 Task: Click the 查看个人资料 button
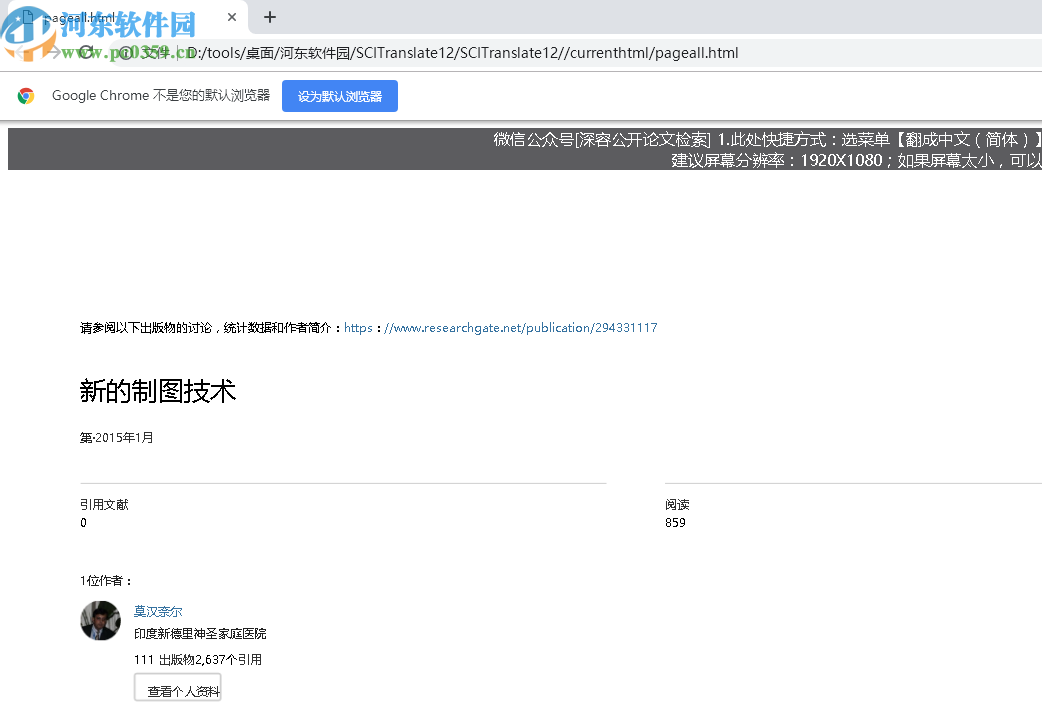(177, 687)
